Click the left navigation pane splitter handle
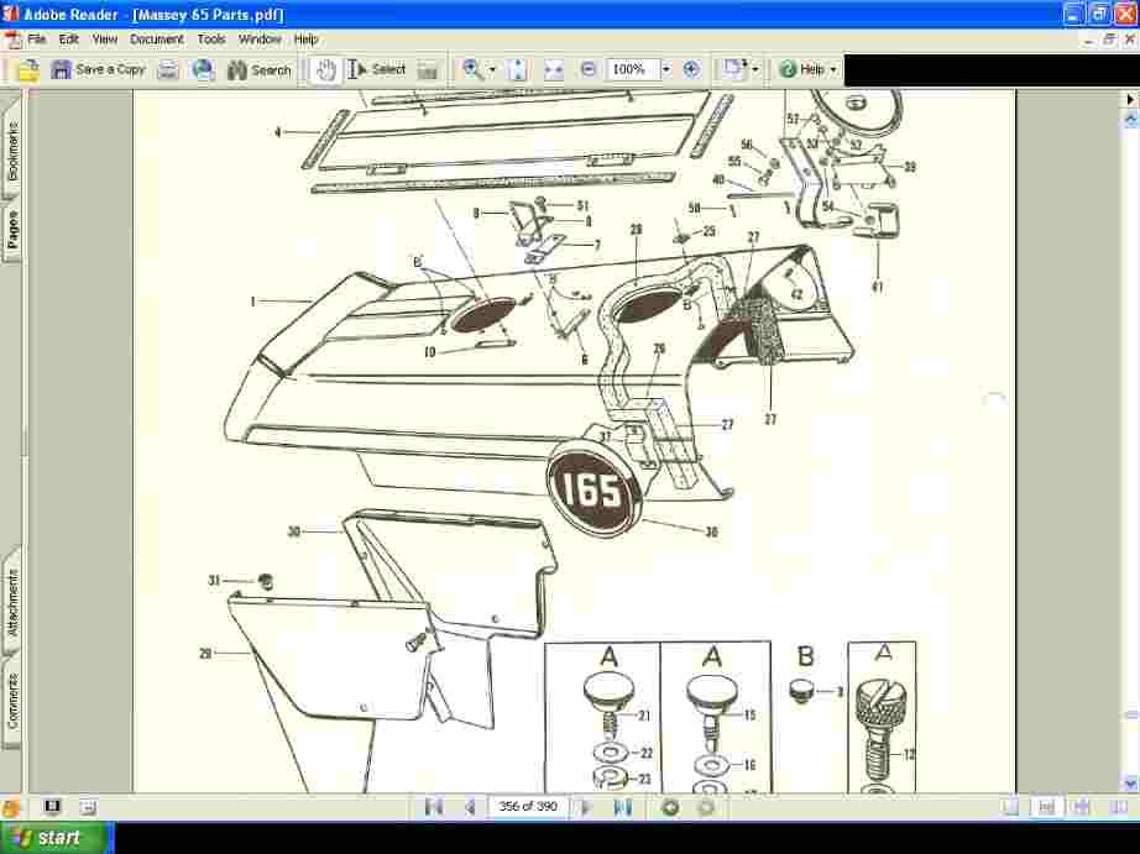This screenshot has width=1140, height=854. click(25, 441)
